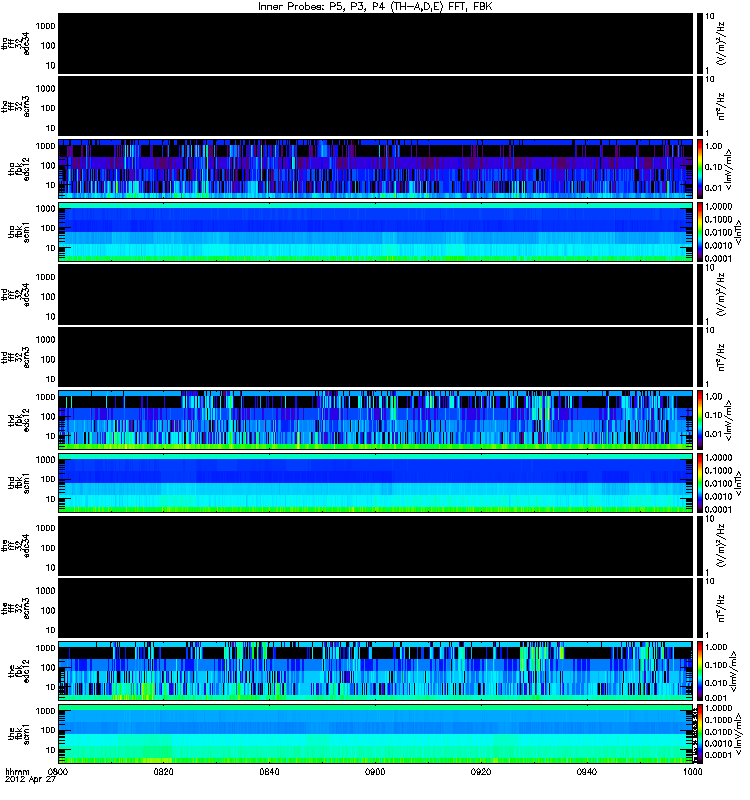Select the 0920 time axis label
Screen dimensions: 750x800
pos(481,771)
